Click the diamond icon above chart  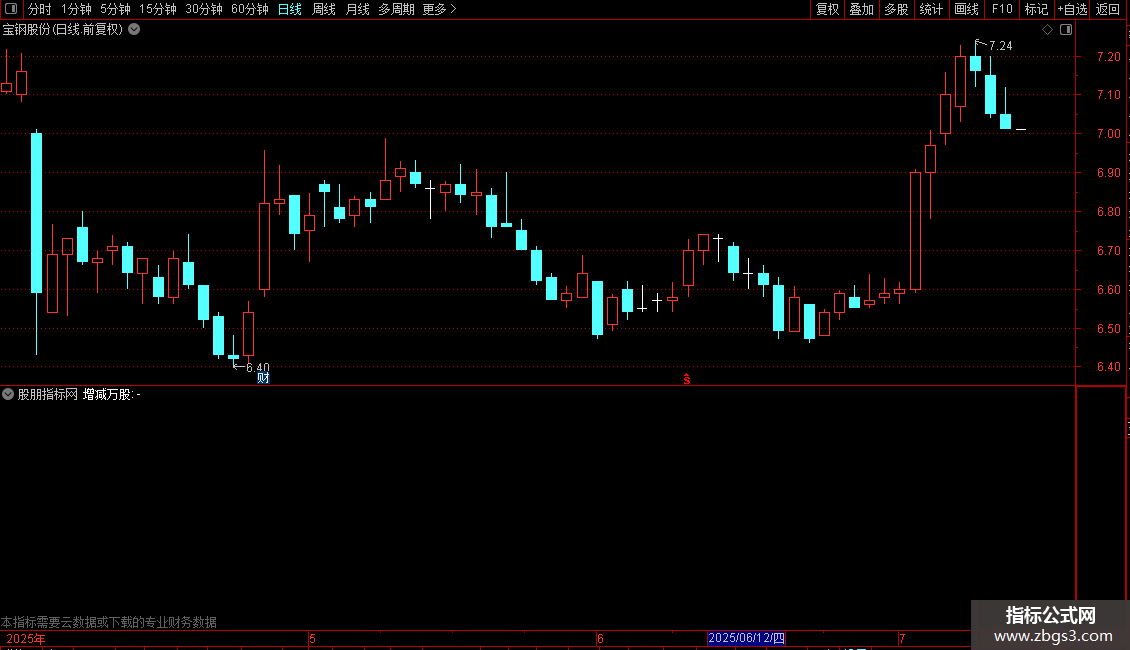coord(1048,30)
